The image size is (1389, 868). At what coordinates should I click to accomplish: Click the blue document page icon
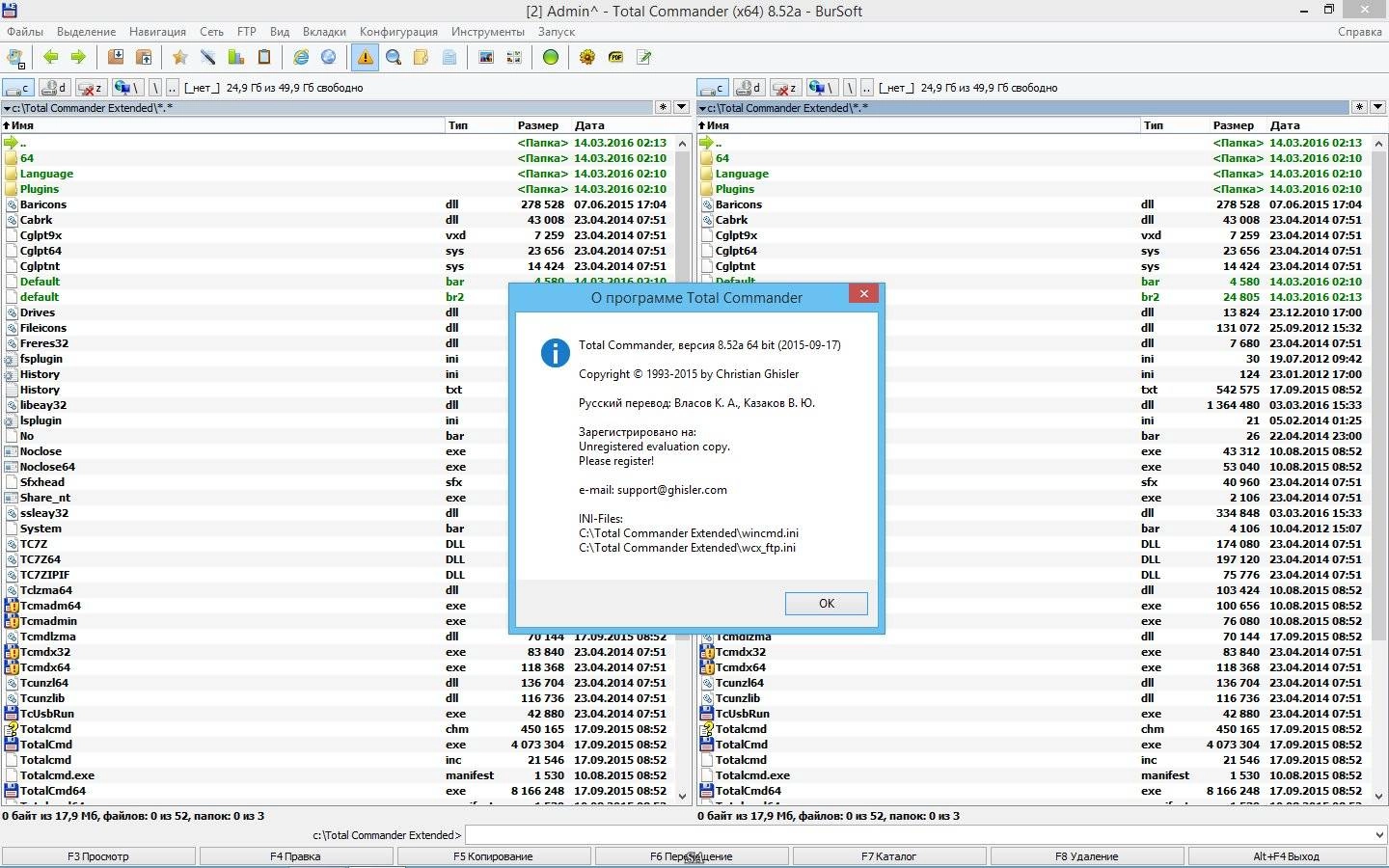click(449, 57)
